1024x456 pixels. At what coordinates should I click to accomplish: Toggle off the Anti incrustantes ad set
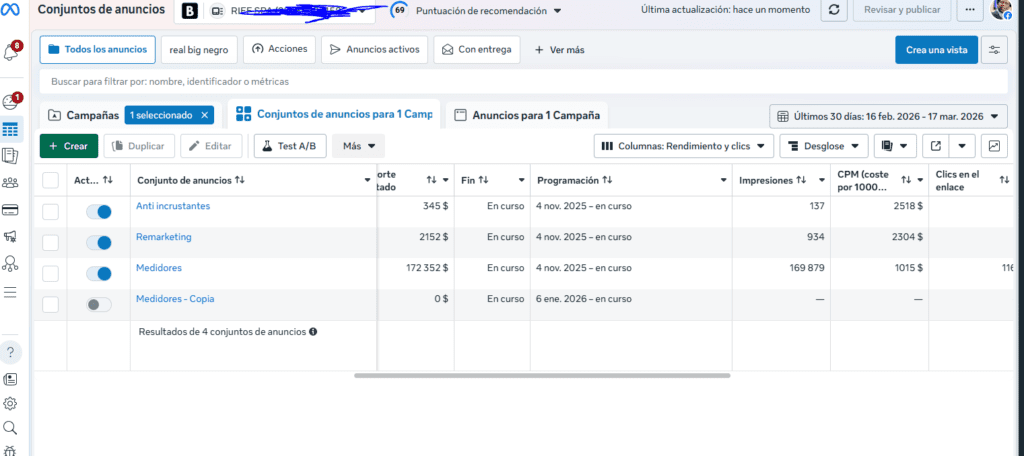99,212
